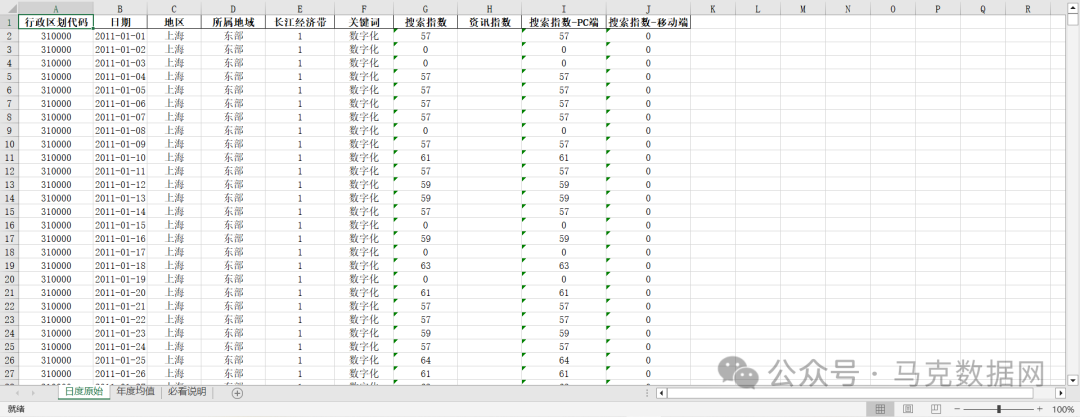
Task: Select the date cell 2011-01-18
Action: (x=121, y=265)
